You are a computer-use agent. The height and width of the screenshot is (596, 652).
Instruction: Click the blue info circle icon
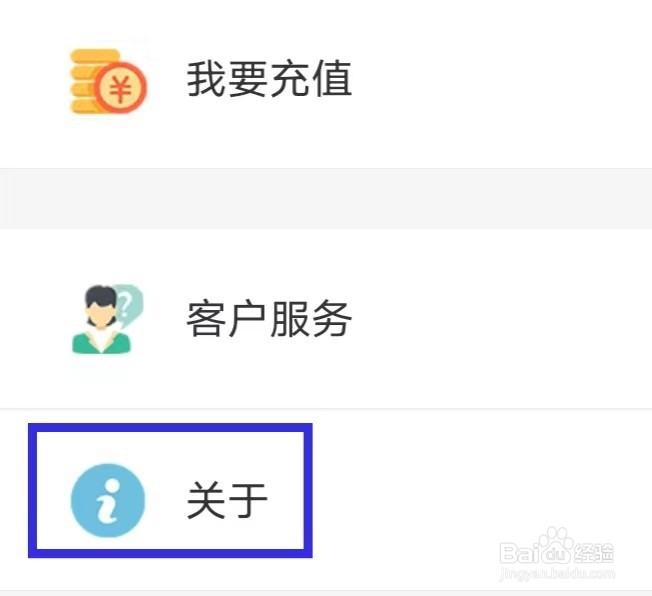tap(108, 500)
